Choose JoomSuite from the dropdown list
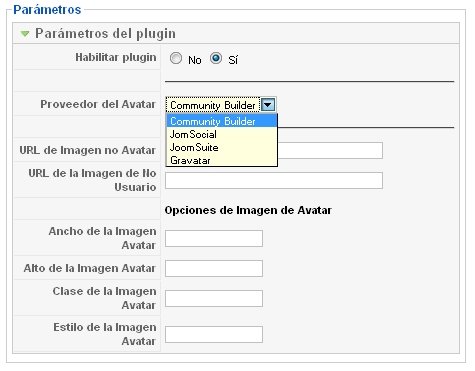The image size is (475, 371). point(222,147)
